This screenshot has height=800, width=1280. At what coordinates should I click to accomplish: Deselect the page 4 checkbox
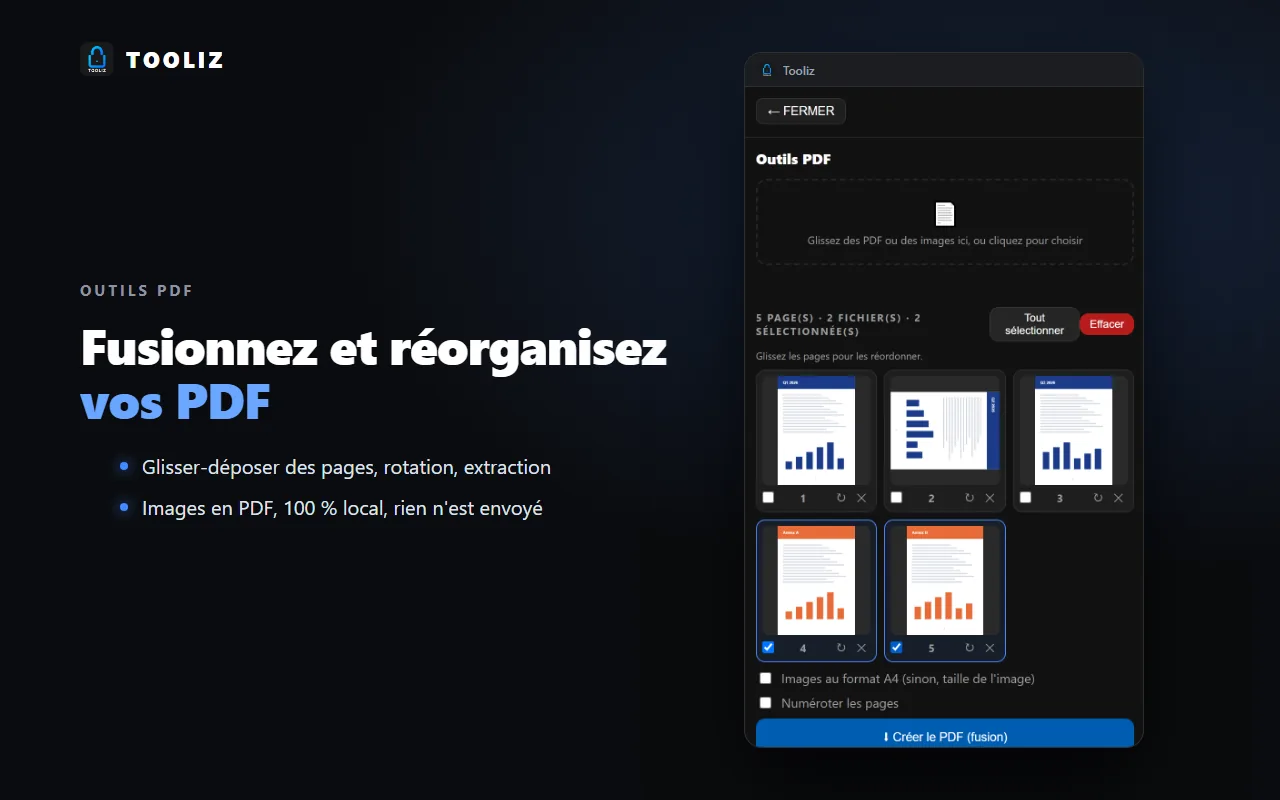[x=768, y=647]
